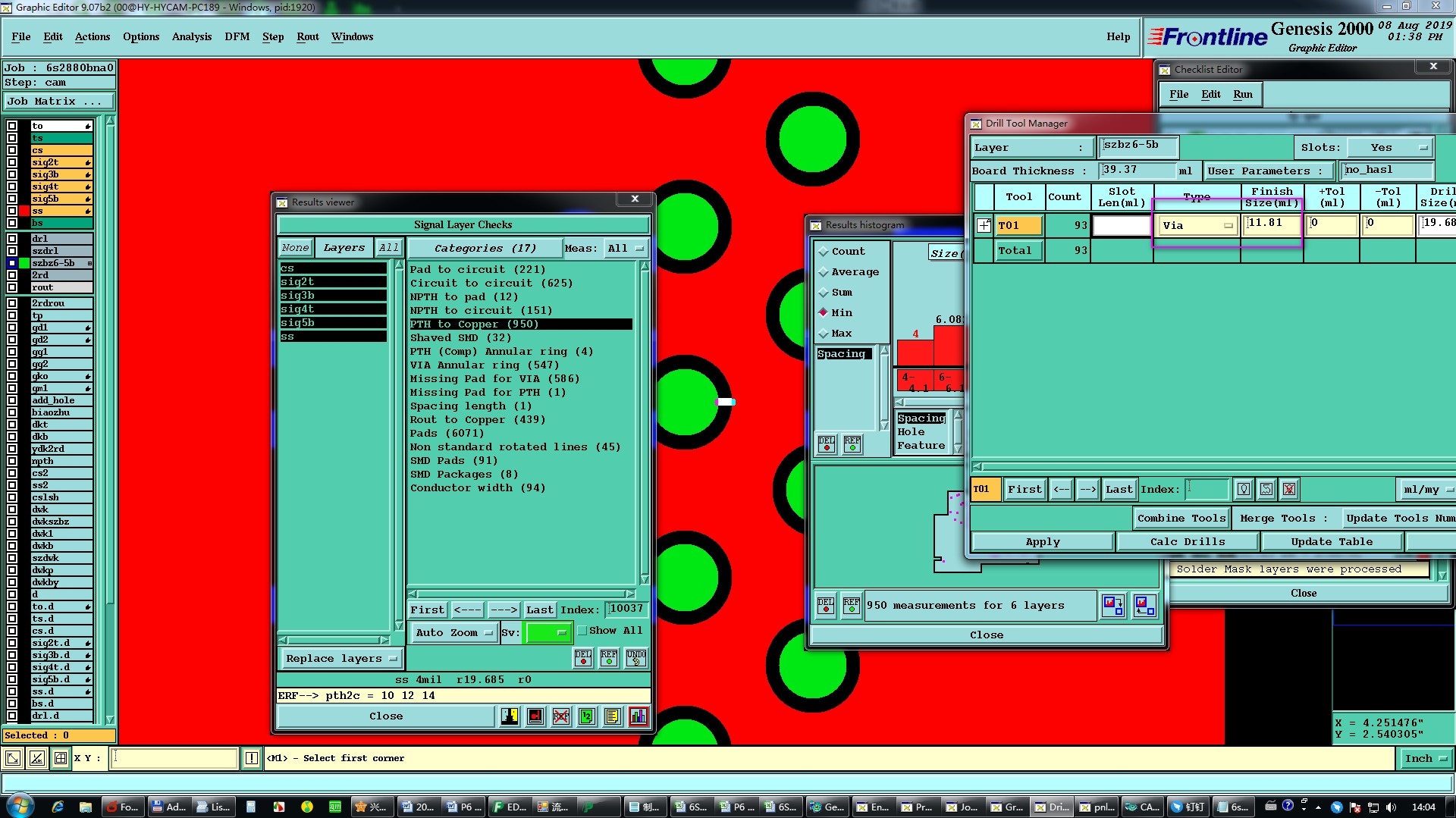Click the orange T01 tool swatch near First
1456x818 pixels.
(x=986, y=490)
